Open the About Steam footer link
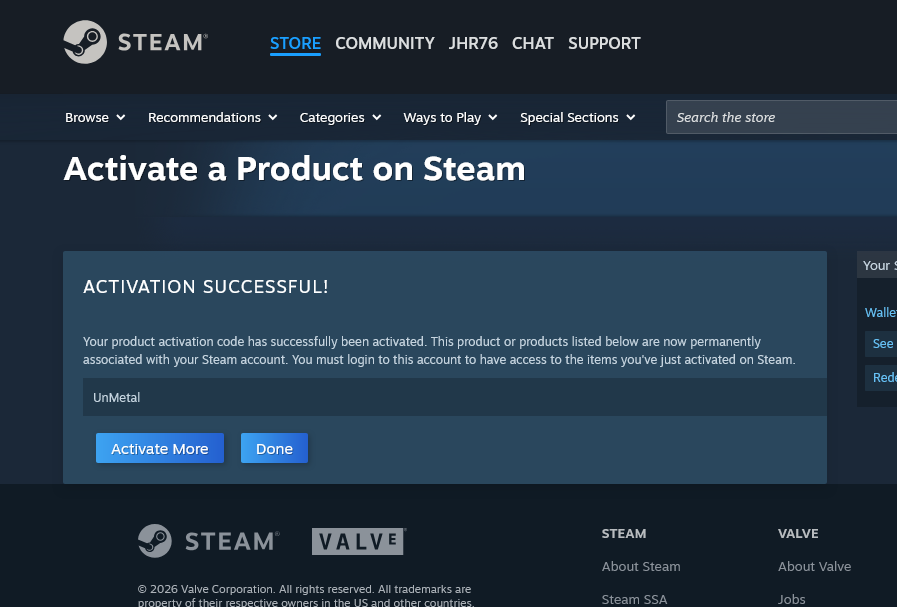This screenshot has height=607, width=897. tap(641, 566)
